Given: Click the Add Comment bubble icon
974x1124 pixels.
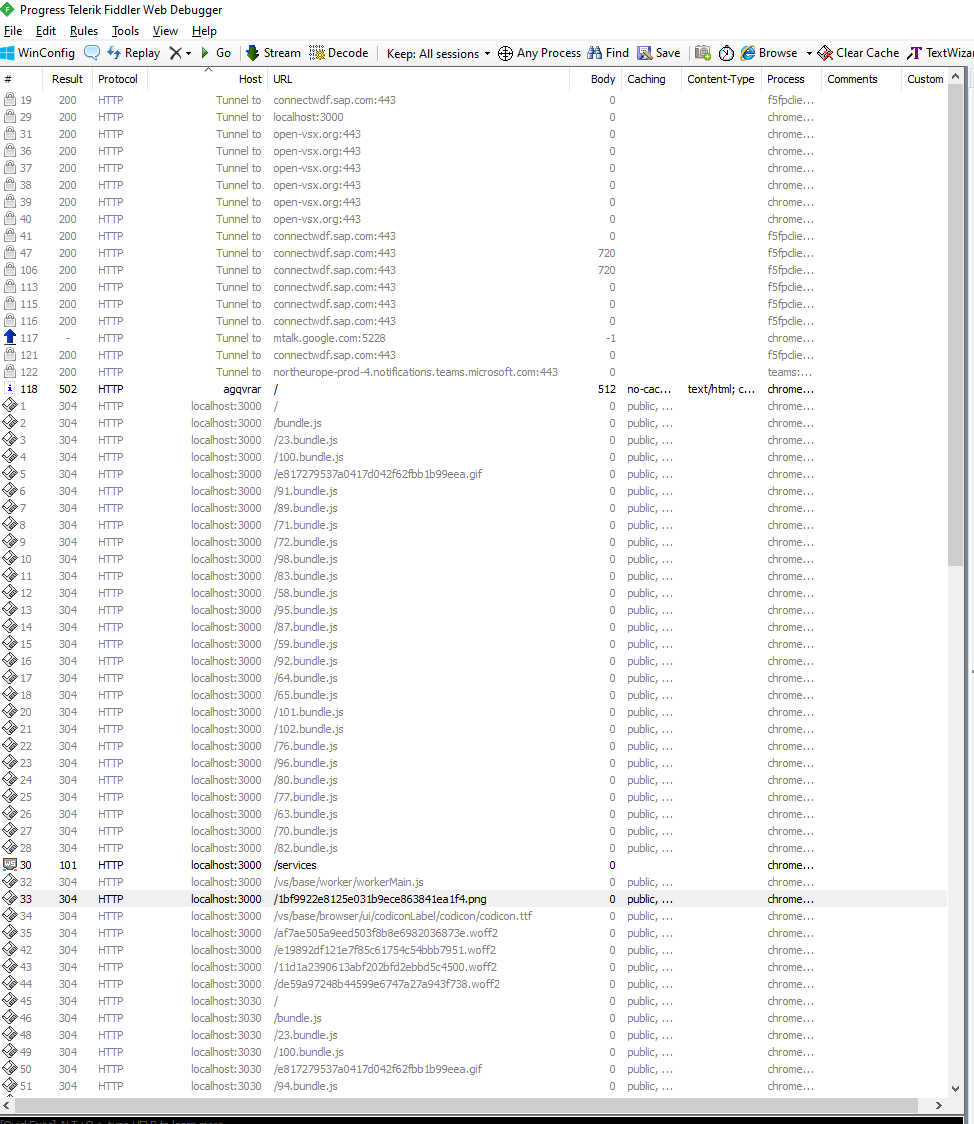Looking at the screenshot, I should tap(91, 52).
